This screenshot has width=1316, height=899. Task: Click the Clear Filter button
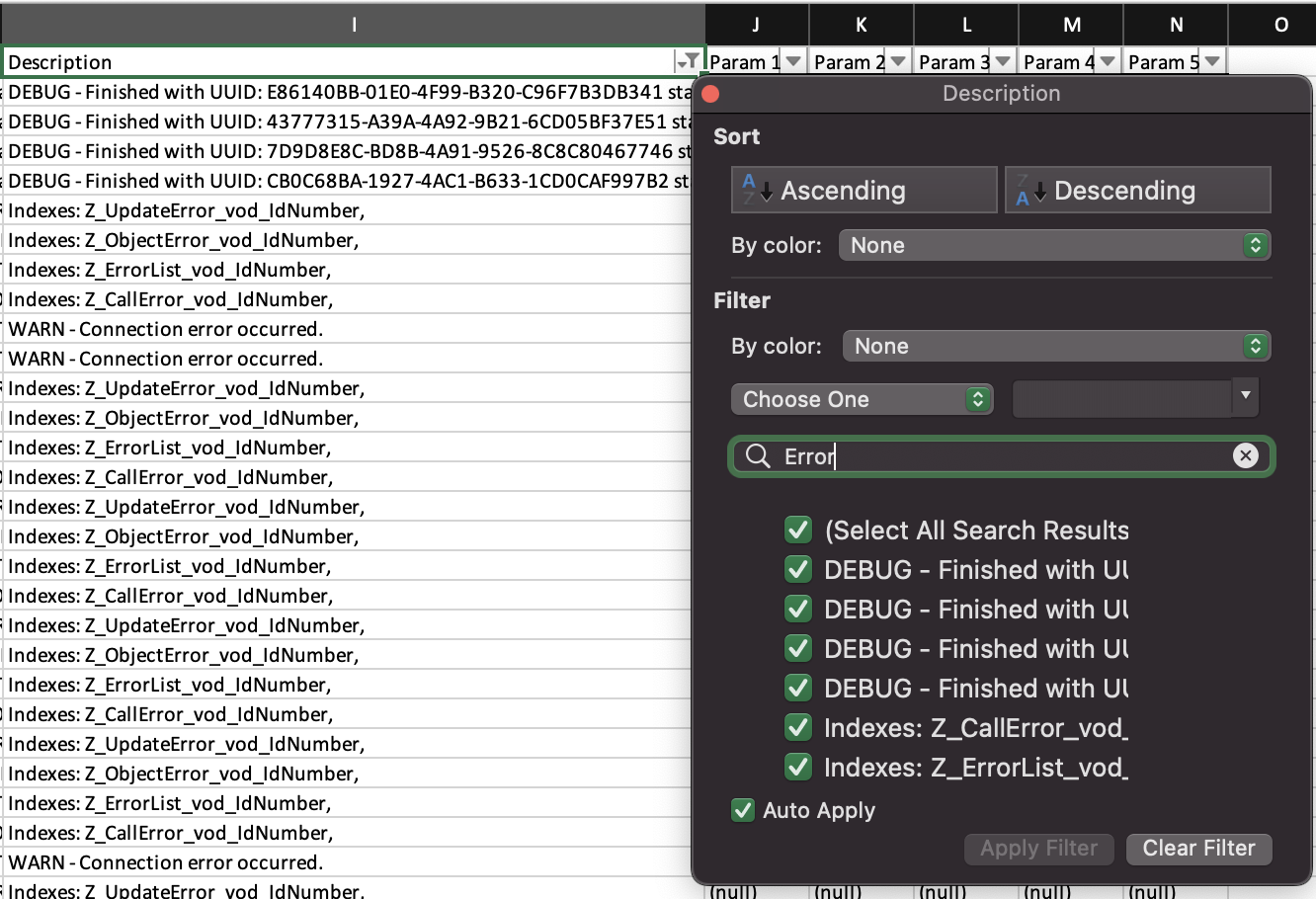pyautogui.click(x=1198, y=849)
